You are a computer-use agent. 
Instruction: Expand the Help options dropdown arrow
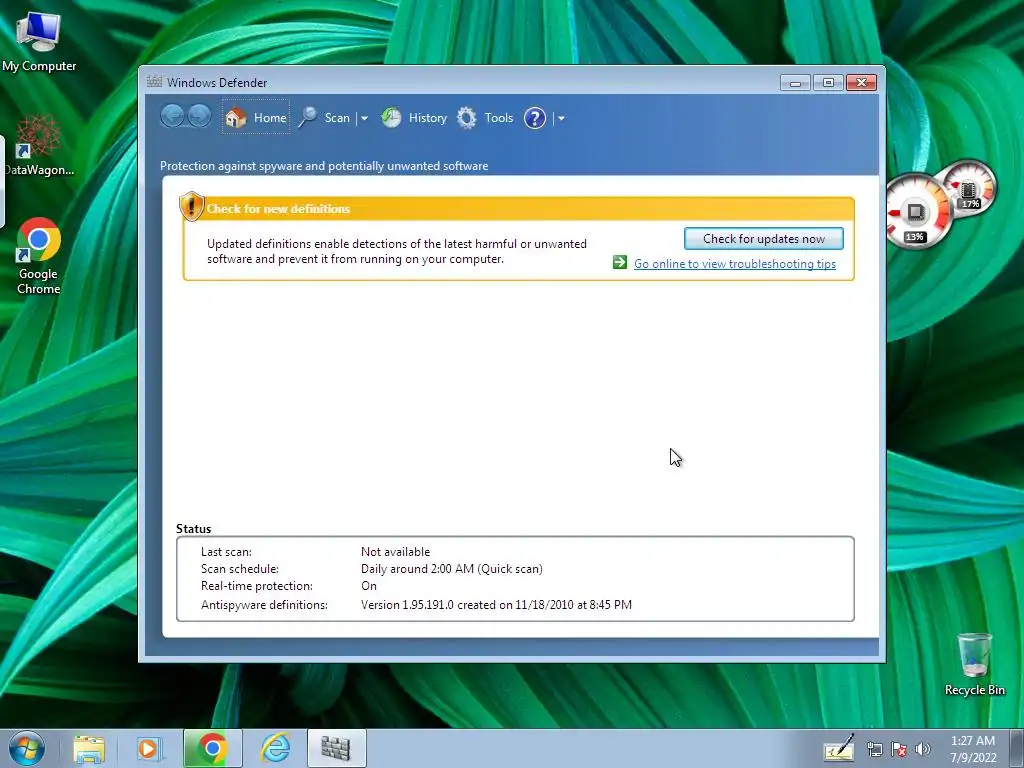coord(561,118)
